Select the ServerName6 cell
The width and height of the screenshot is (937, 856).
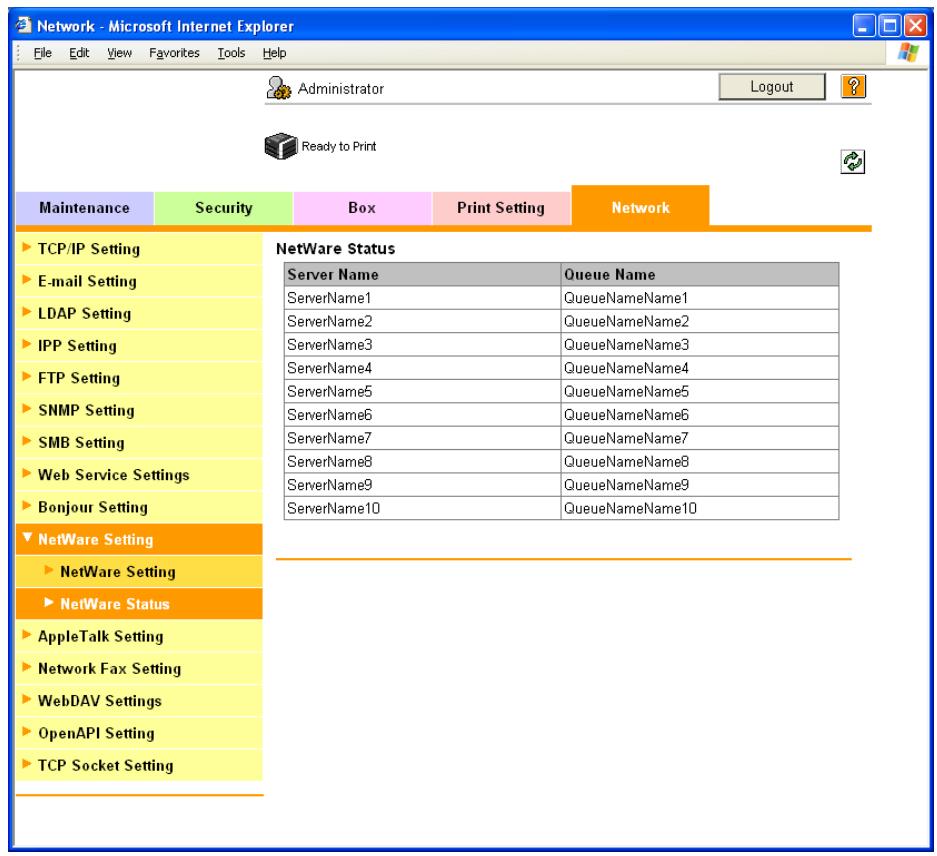pos(422,414)
